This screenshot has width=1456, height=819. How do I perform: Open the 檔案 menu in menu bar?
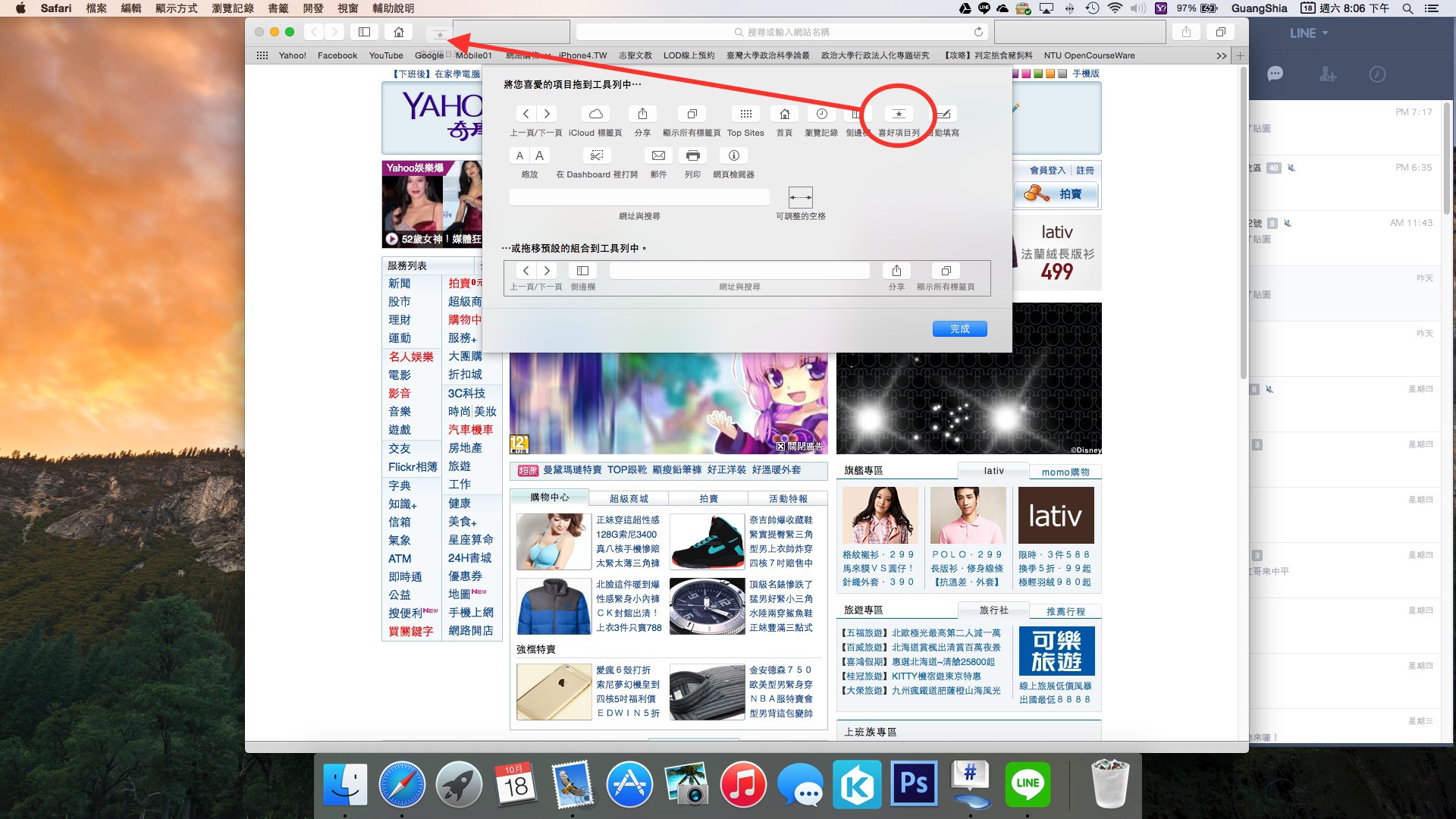click(96, 8)
